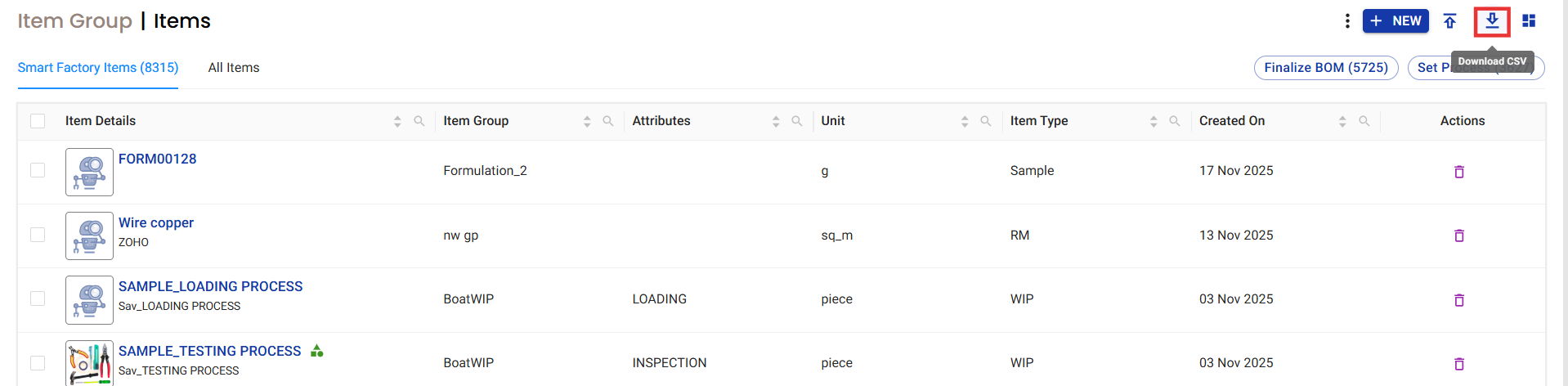
Task: Search within Item Details column
Action: tap(419, 121)
